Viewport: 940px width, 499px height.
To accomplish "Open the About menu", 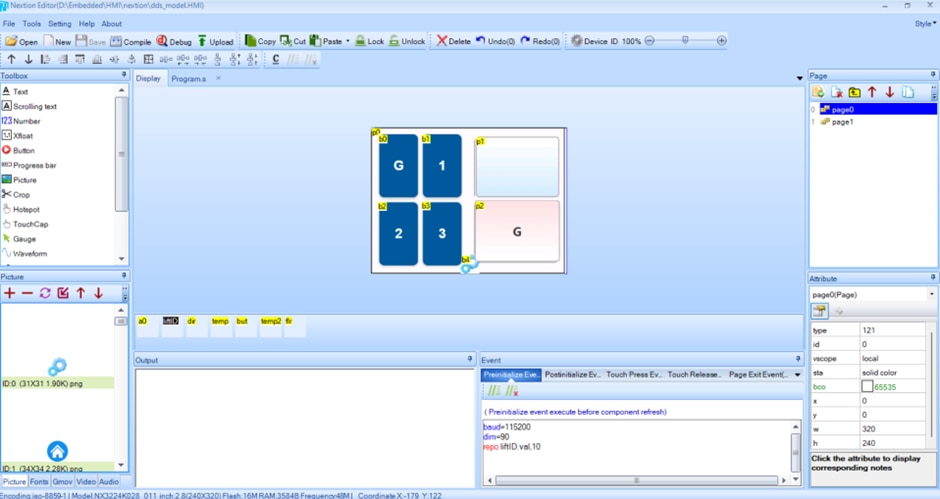I will [x=112, y=23].
